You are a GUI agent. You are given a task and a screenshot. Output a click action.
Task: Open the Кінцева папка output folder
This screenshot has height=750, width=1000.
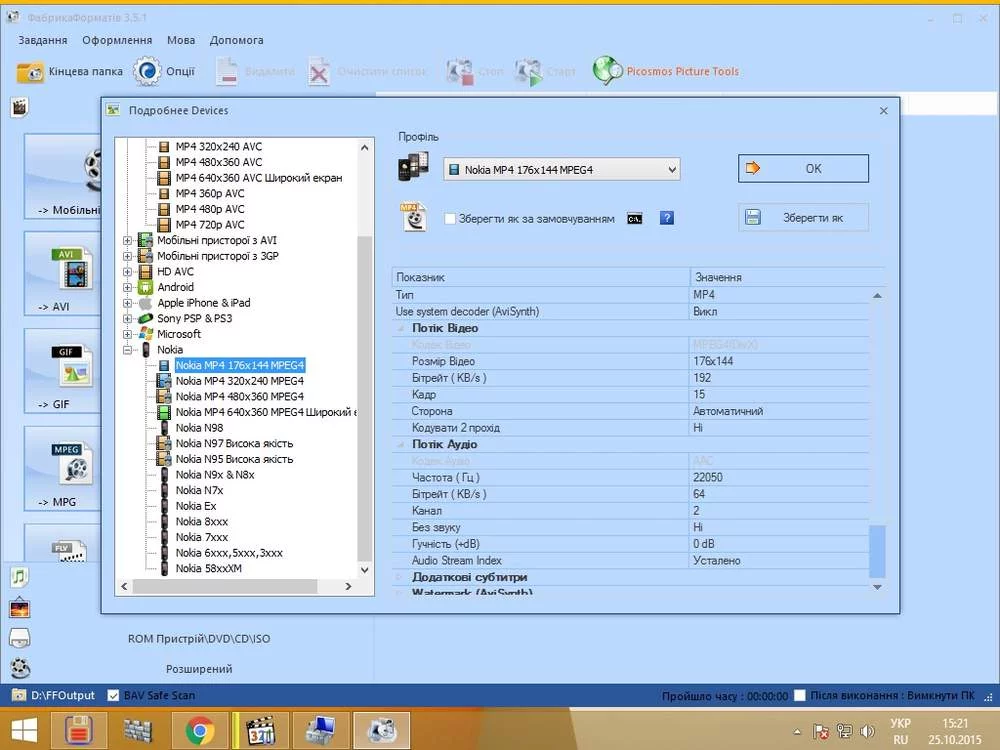click(71, 72)
